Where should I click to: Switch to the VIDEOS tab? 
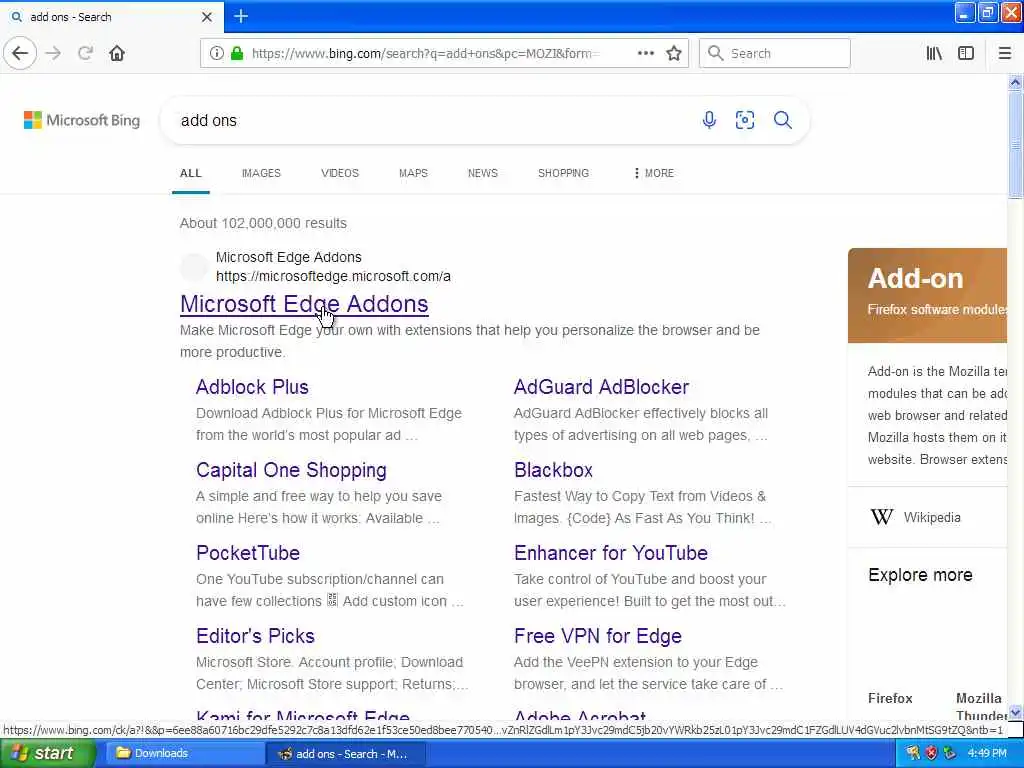(x=340, y=173)
